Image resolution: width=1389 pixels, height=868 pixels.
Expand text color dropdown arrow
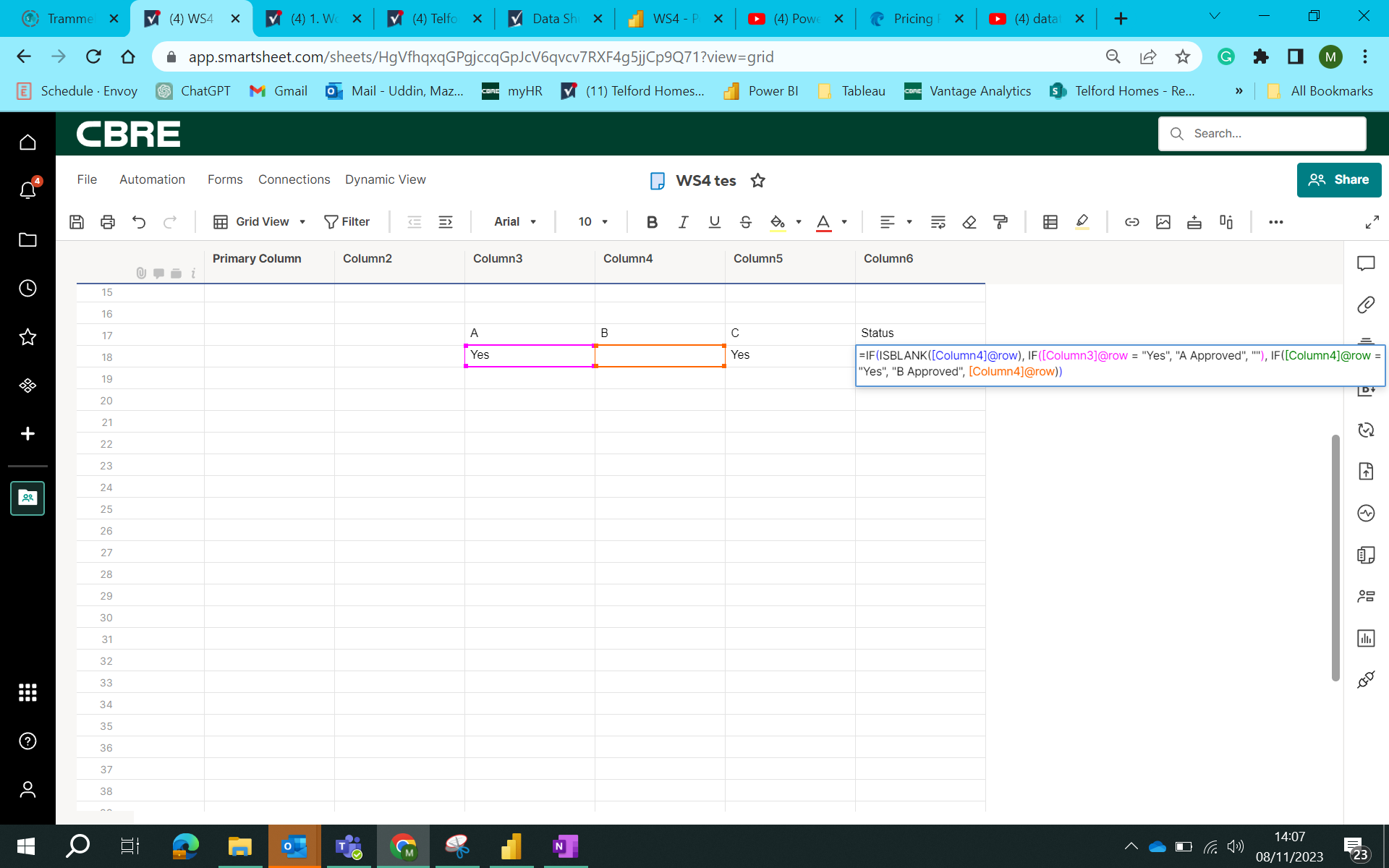pos(844,222)
